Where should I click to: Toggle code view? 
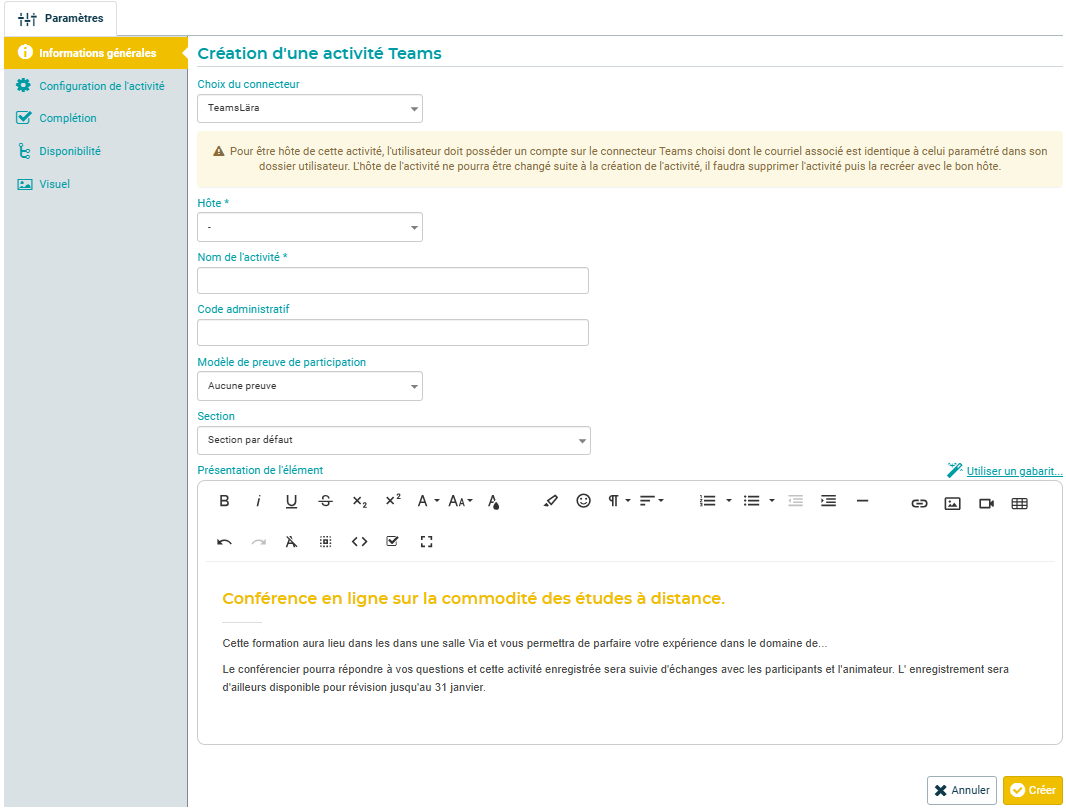click(x=360, y=542)
